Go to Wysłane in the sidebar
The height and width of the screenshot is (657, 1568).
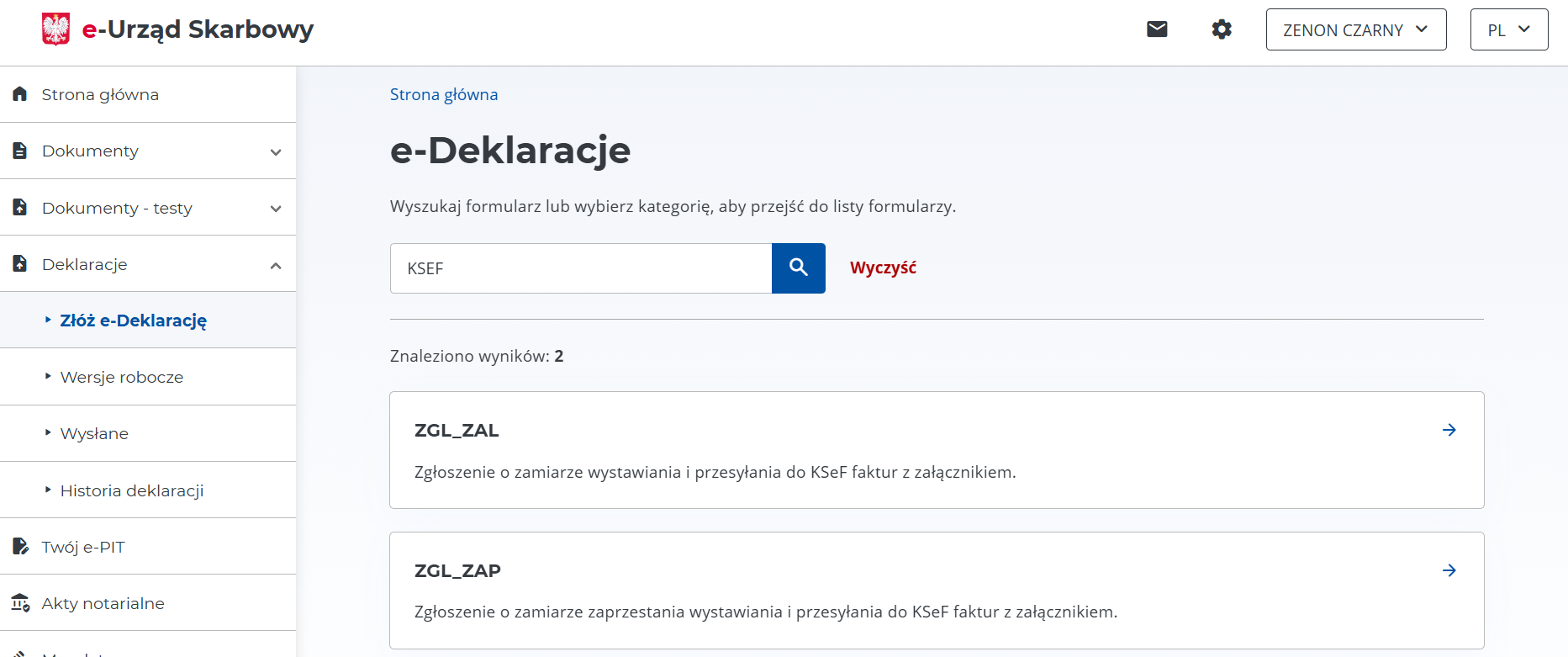pos(94,434)
